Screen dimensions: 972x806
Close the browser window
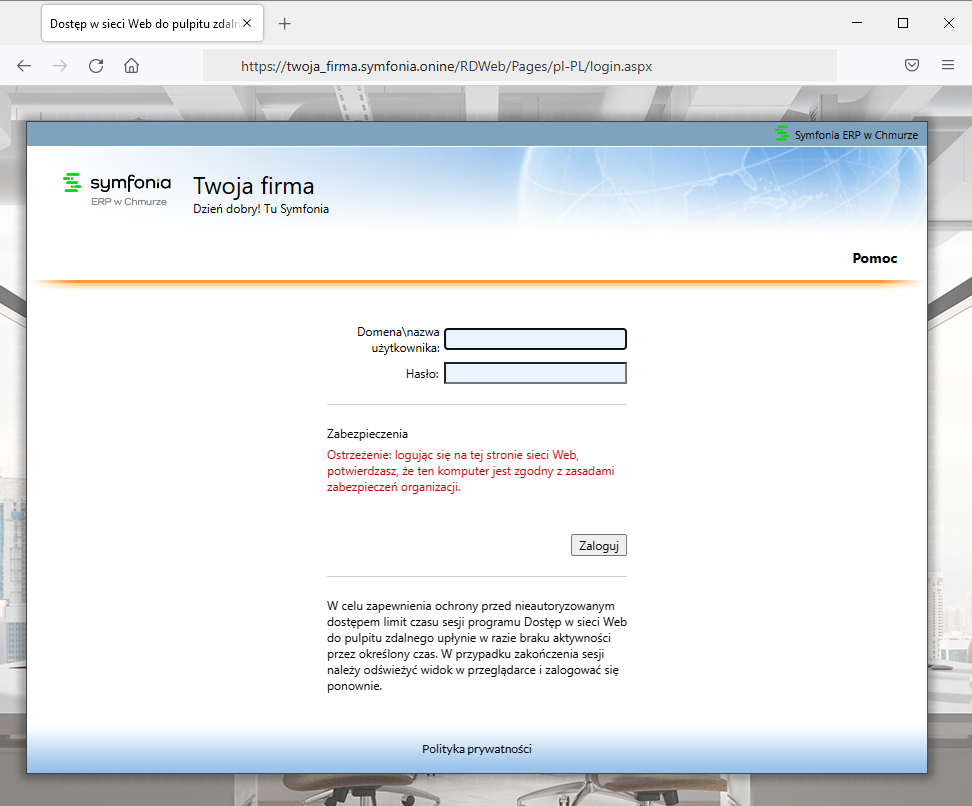tap(948, 23)
